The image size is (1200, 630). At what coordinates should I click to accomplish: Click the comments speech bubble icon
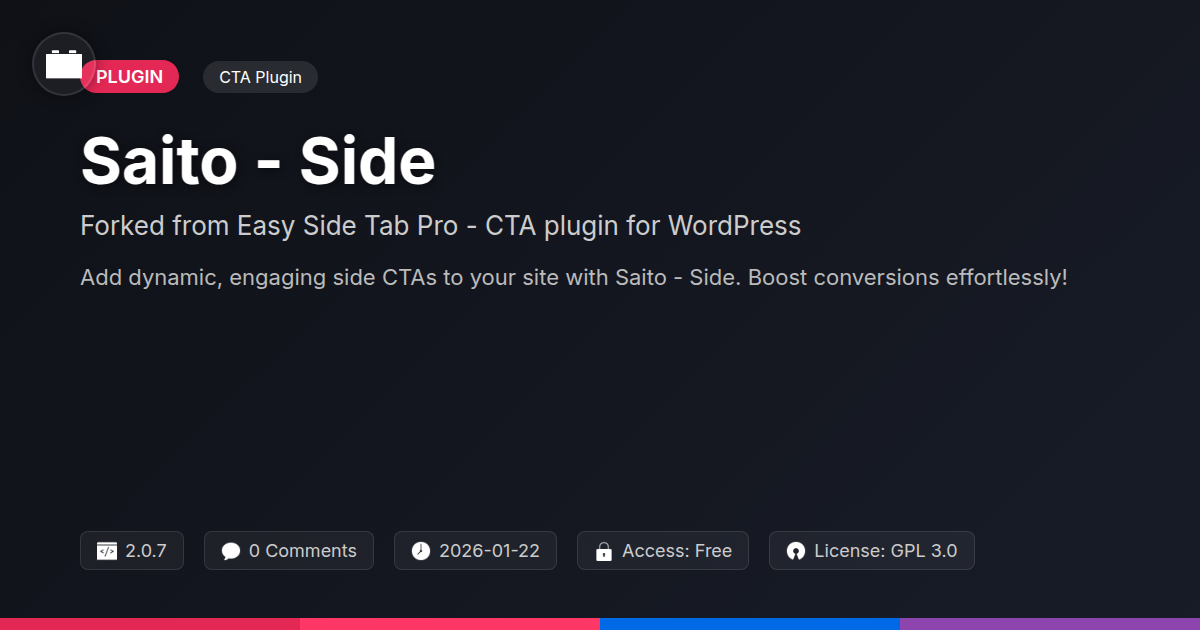pyautogui.click(x=231, y=551)
